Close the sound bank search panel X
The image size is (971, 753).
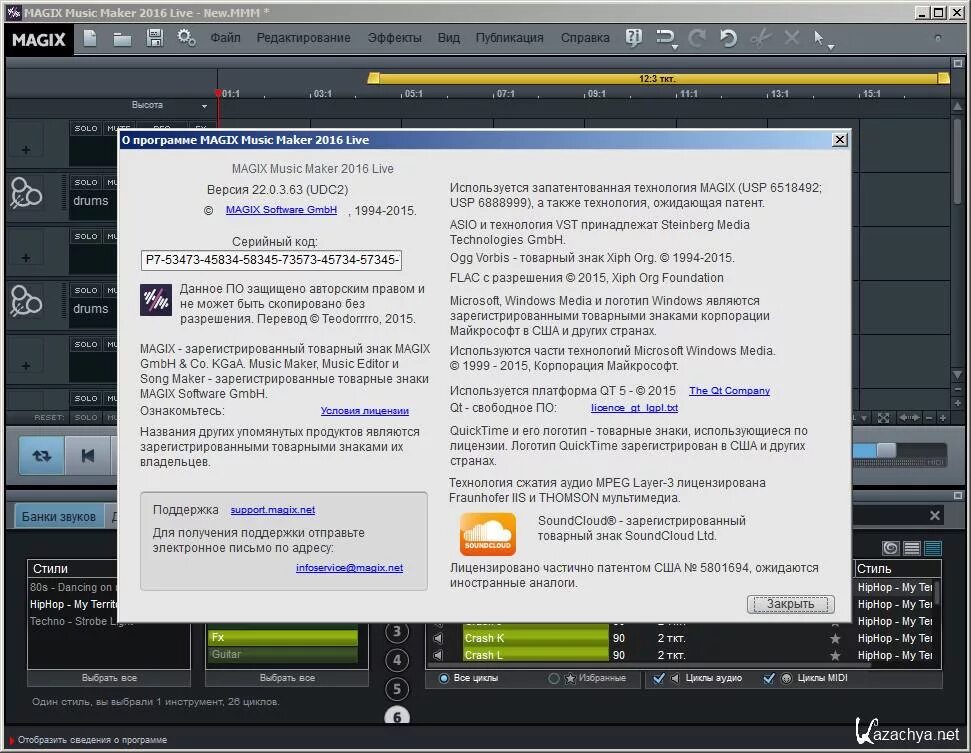pyautogui.click(x=934, y=515)
